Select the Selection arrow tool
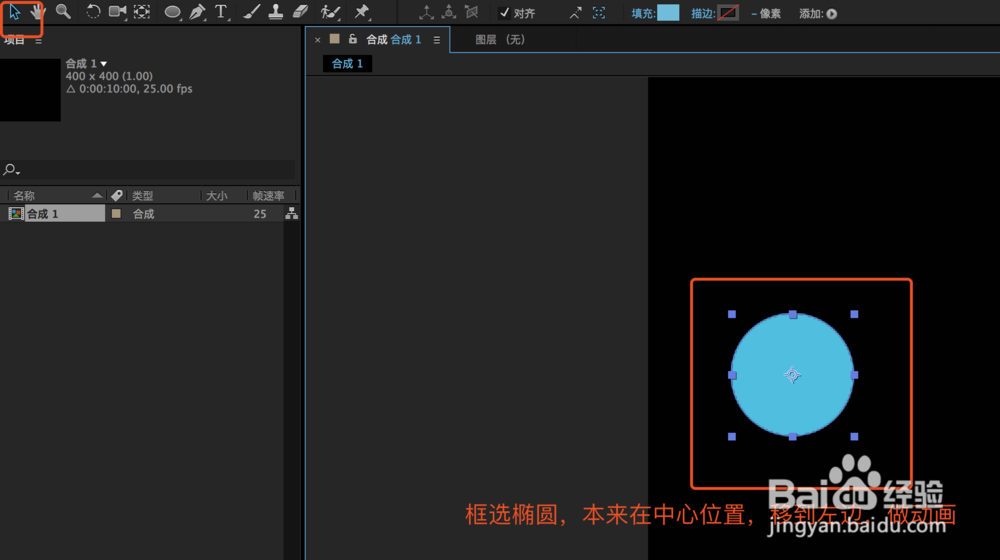This screenshot has height=560, width=1000. (x=15, y=12)
